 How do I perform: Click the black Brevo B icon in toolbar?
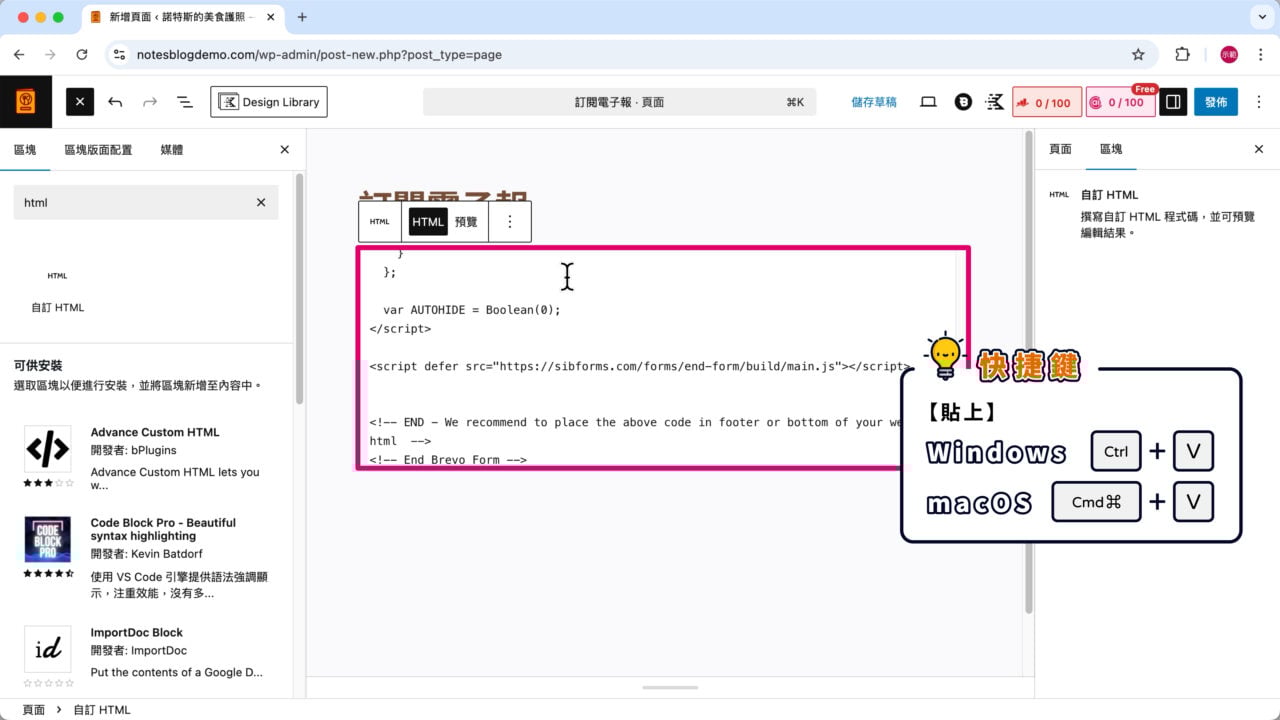(x=961, y=101)
